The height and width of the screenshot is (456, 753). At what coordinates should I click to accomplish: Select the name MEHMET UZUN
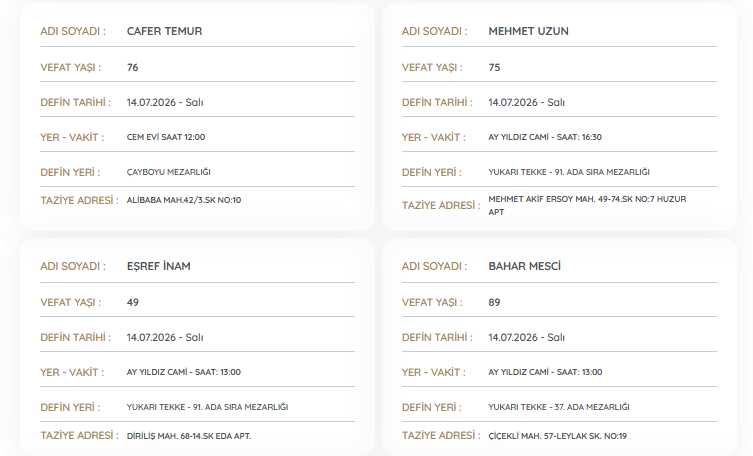[x=528, y=31]
